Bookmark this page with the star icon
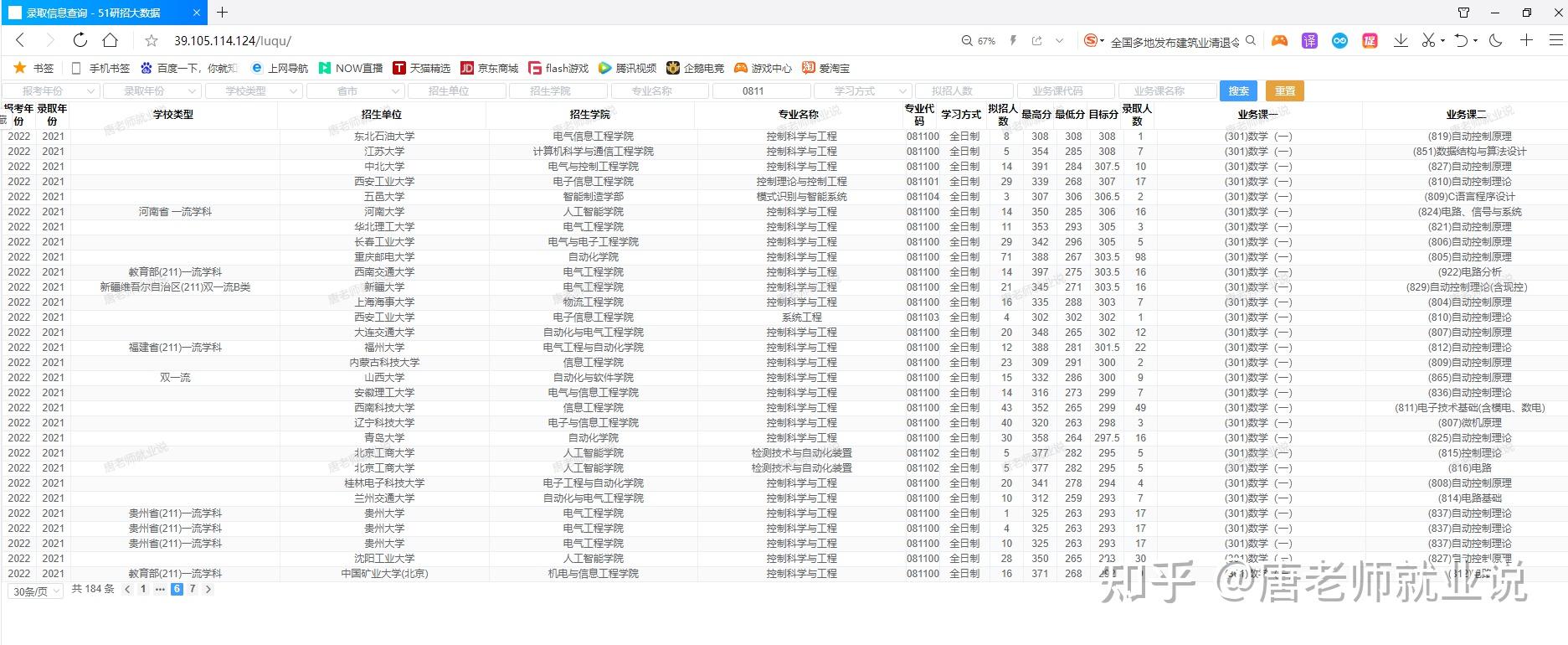The image size is (1568, 645). point(152,40)
